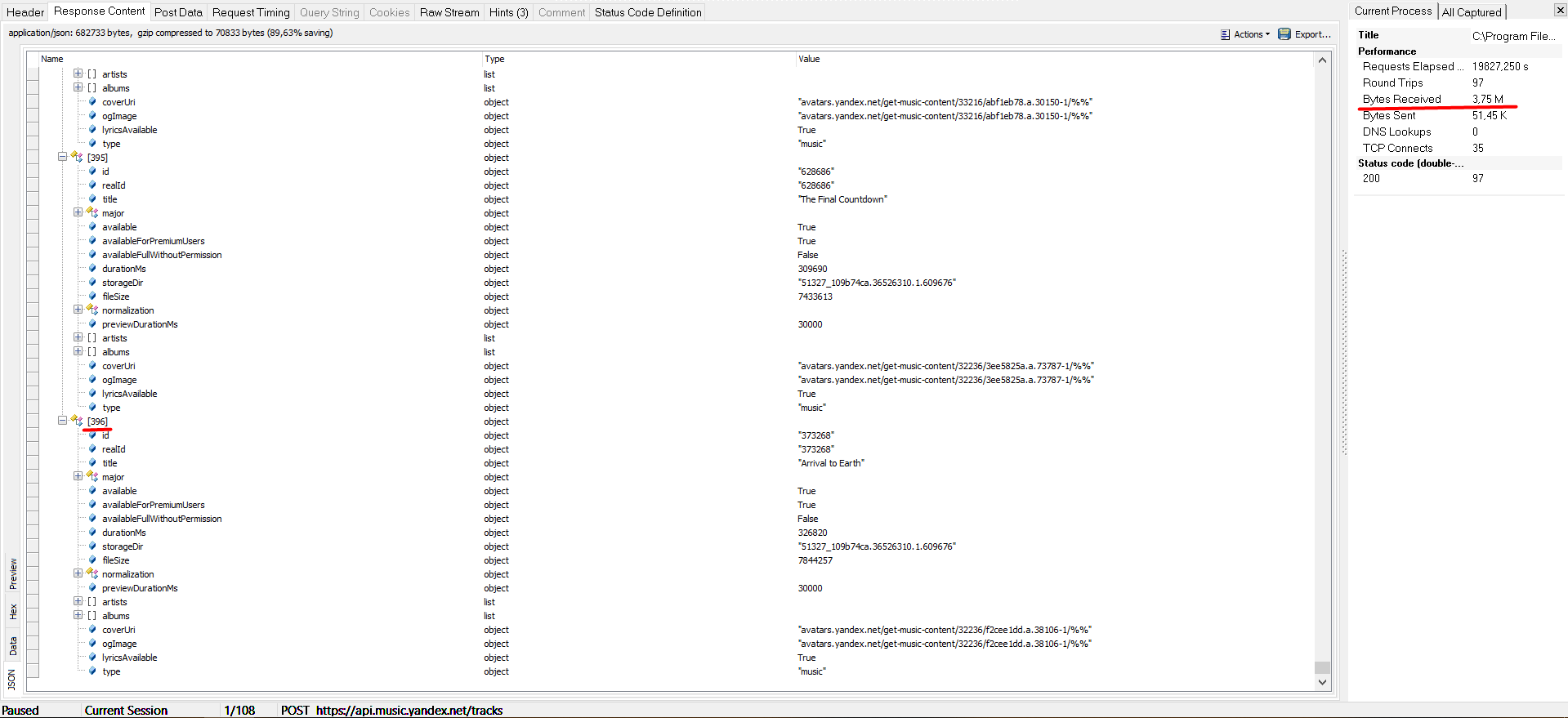Viewport: 1568px width, 718px height.
Task: Expand the major node under [396]
Action: point(78,476)
